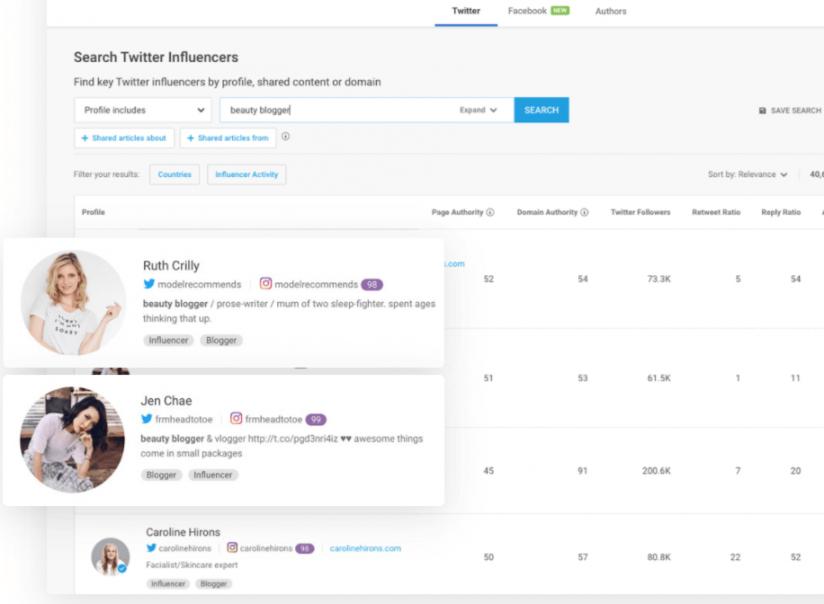Click info icon after Shared articles from

click(x=286, y=137)
